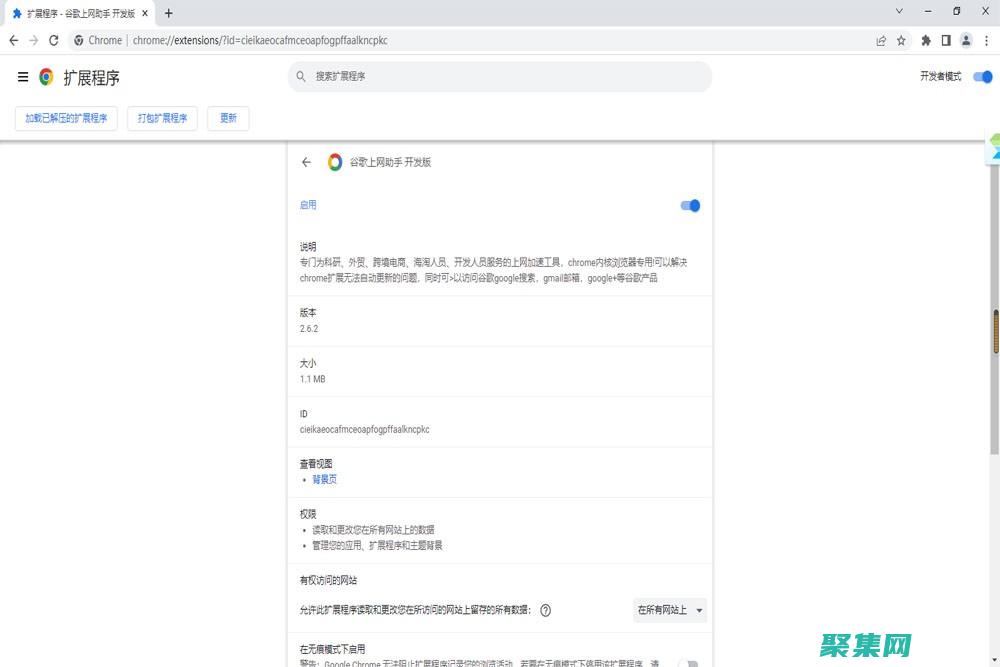Click the Chrome logo beside 扩展程序 heading
Screen dimensions: 1000x667
point(44,77)
